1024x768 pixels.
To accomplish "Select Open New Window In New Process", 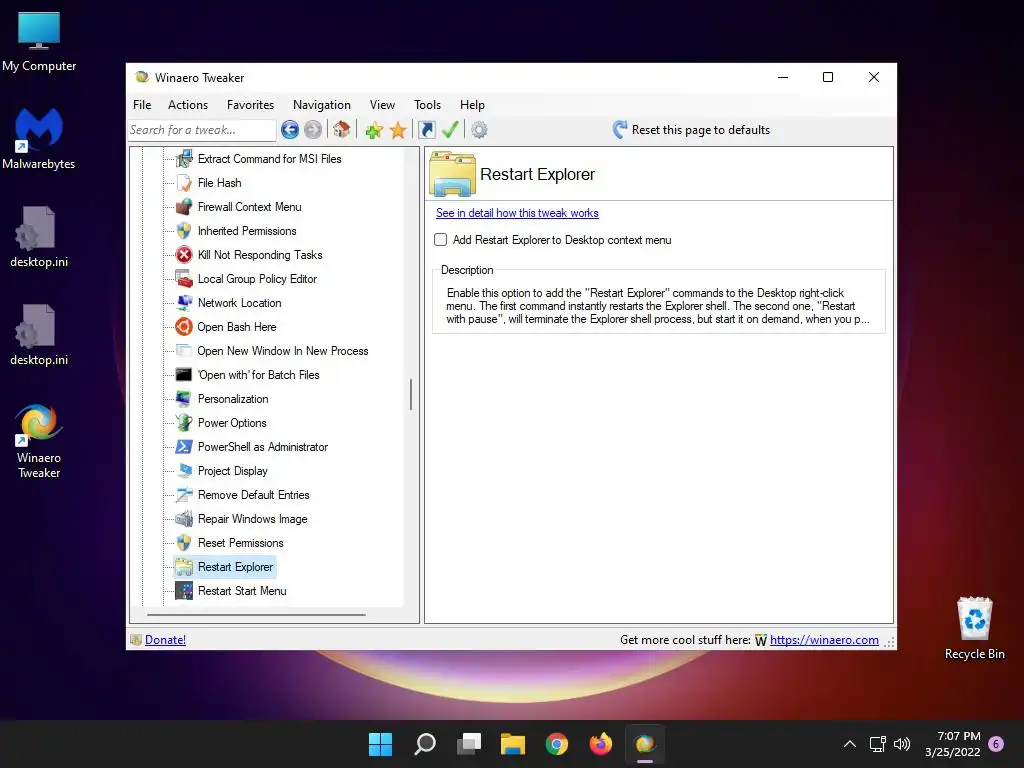I will click(283, 351).
